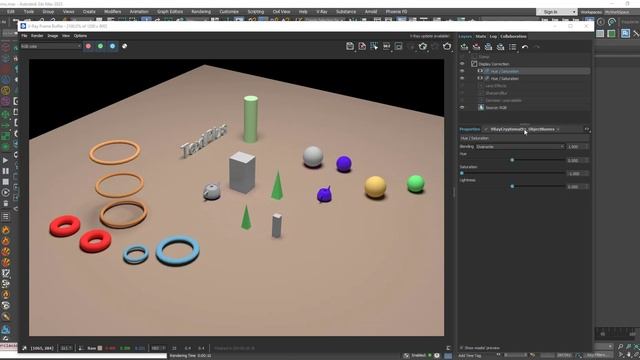Toggle visibility of Sharpen/Blur layer

[462, 93]
